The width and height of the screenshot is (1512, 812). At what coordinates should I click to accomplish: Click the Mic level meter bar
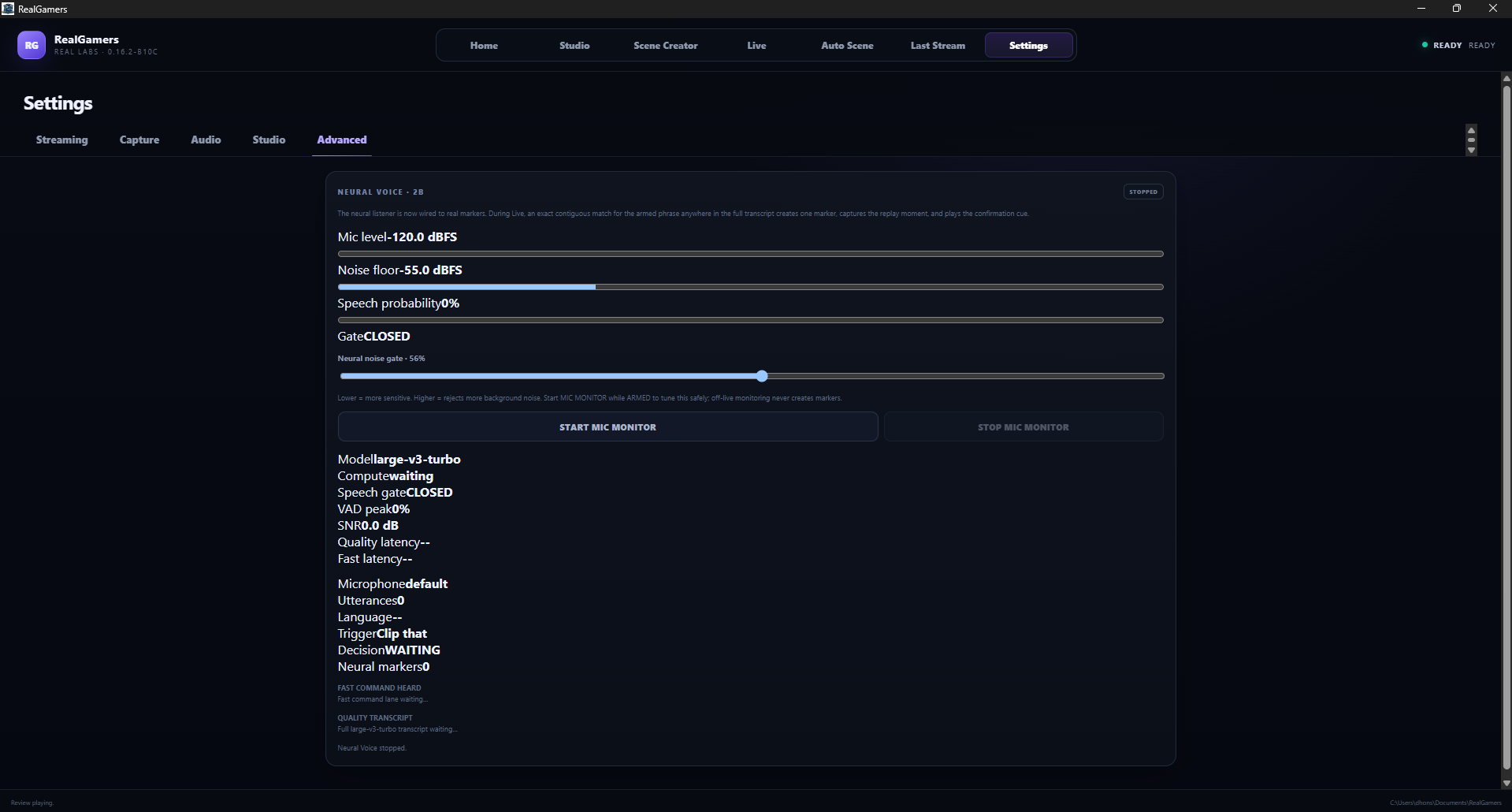tap(750, 254)
